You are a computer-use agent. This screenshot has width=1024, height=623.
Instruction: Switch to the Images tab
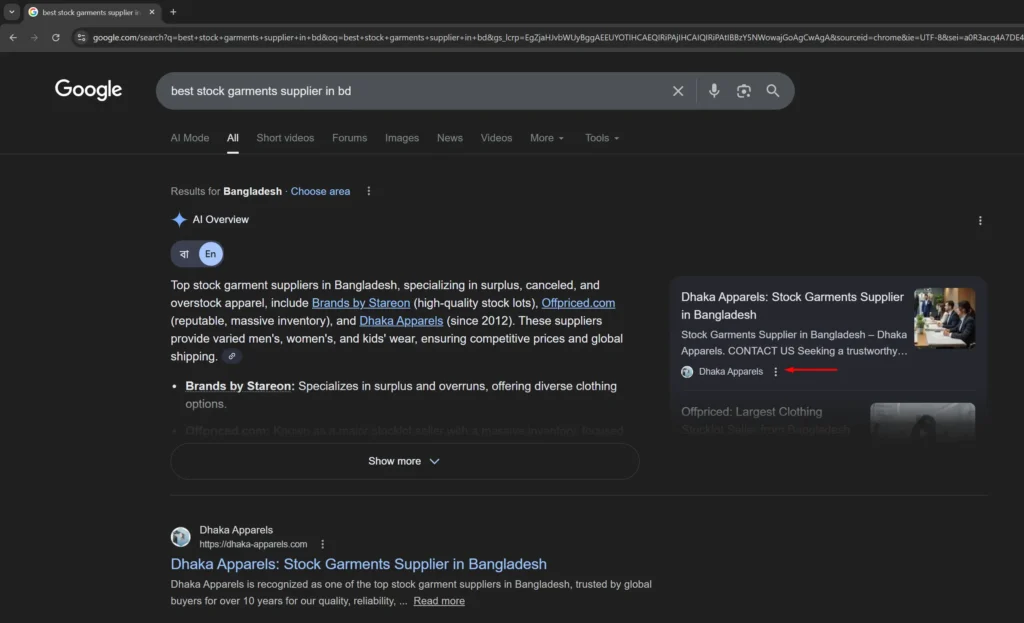click(x=401, y=138)
